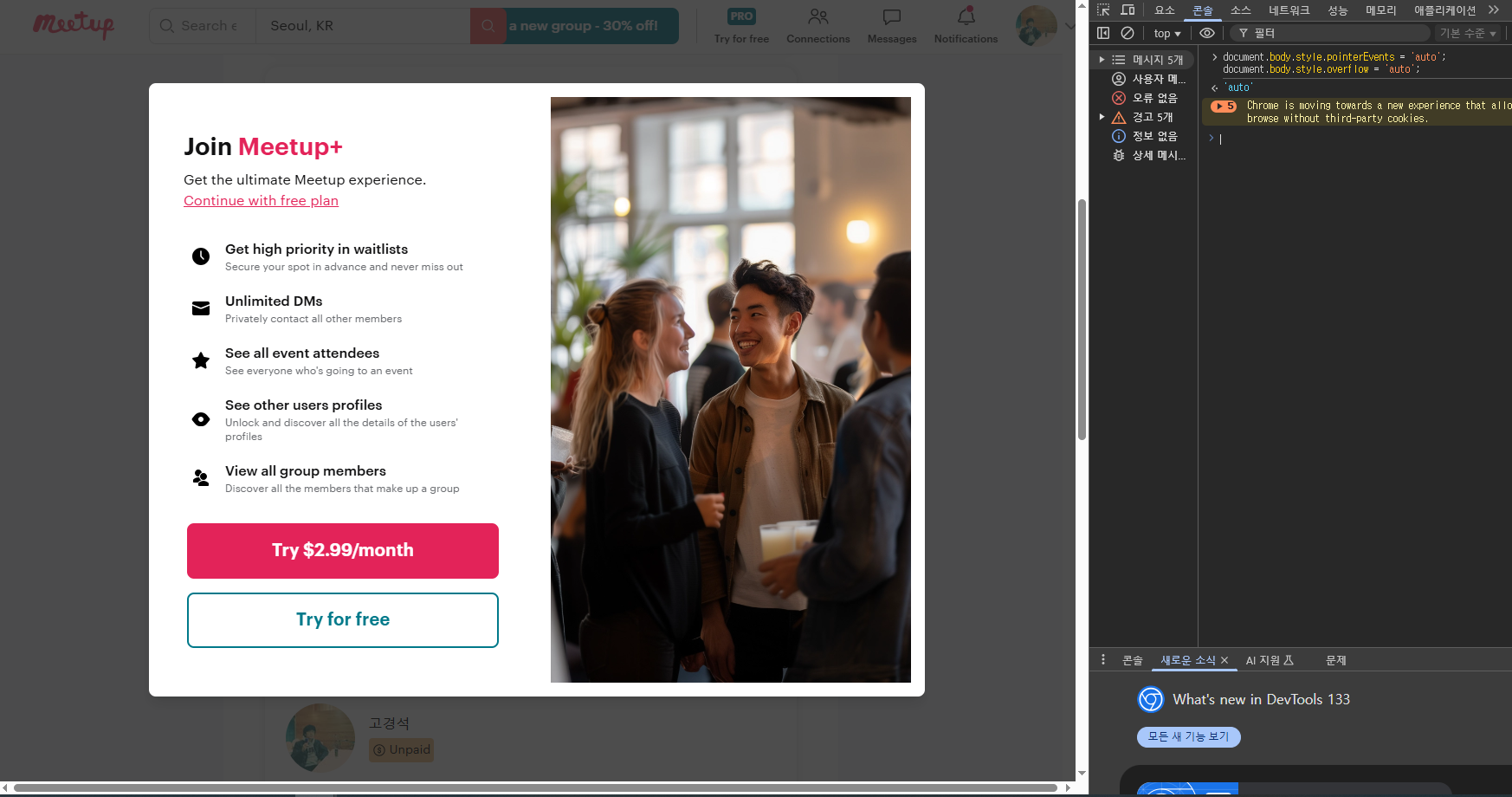Click the star icon for event attendees
Image resolution: width=1512 pixels, height=797 pixels.
tap(201, 360)
